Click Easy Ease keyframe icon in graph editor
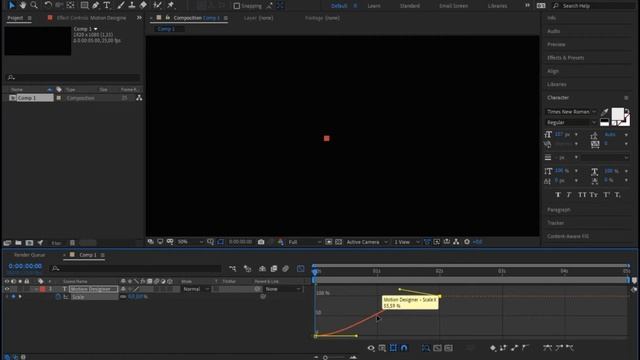This screenshot has width=640, height=360. tap(548, 348)
